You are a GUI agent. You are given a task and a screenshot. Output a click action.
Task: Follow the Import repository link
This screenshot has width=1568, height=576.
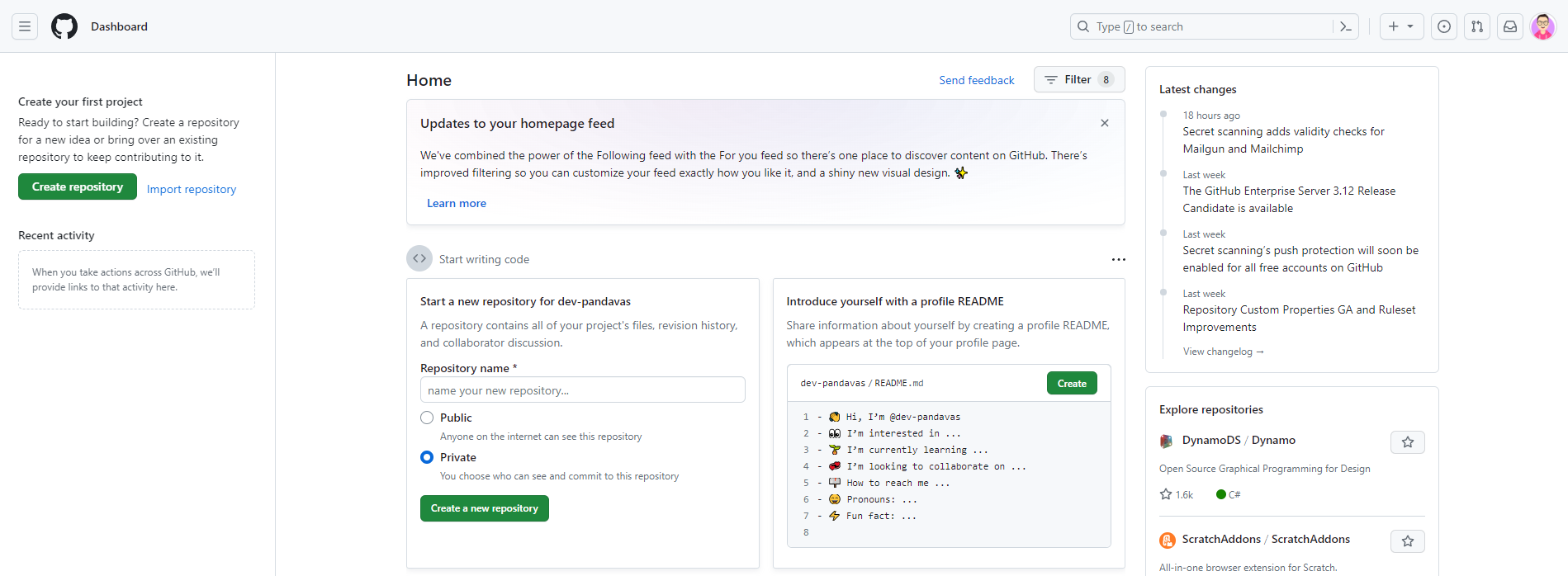(x=192, y=189)
